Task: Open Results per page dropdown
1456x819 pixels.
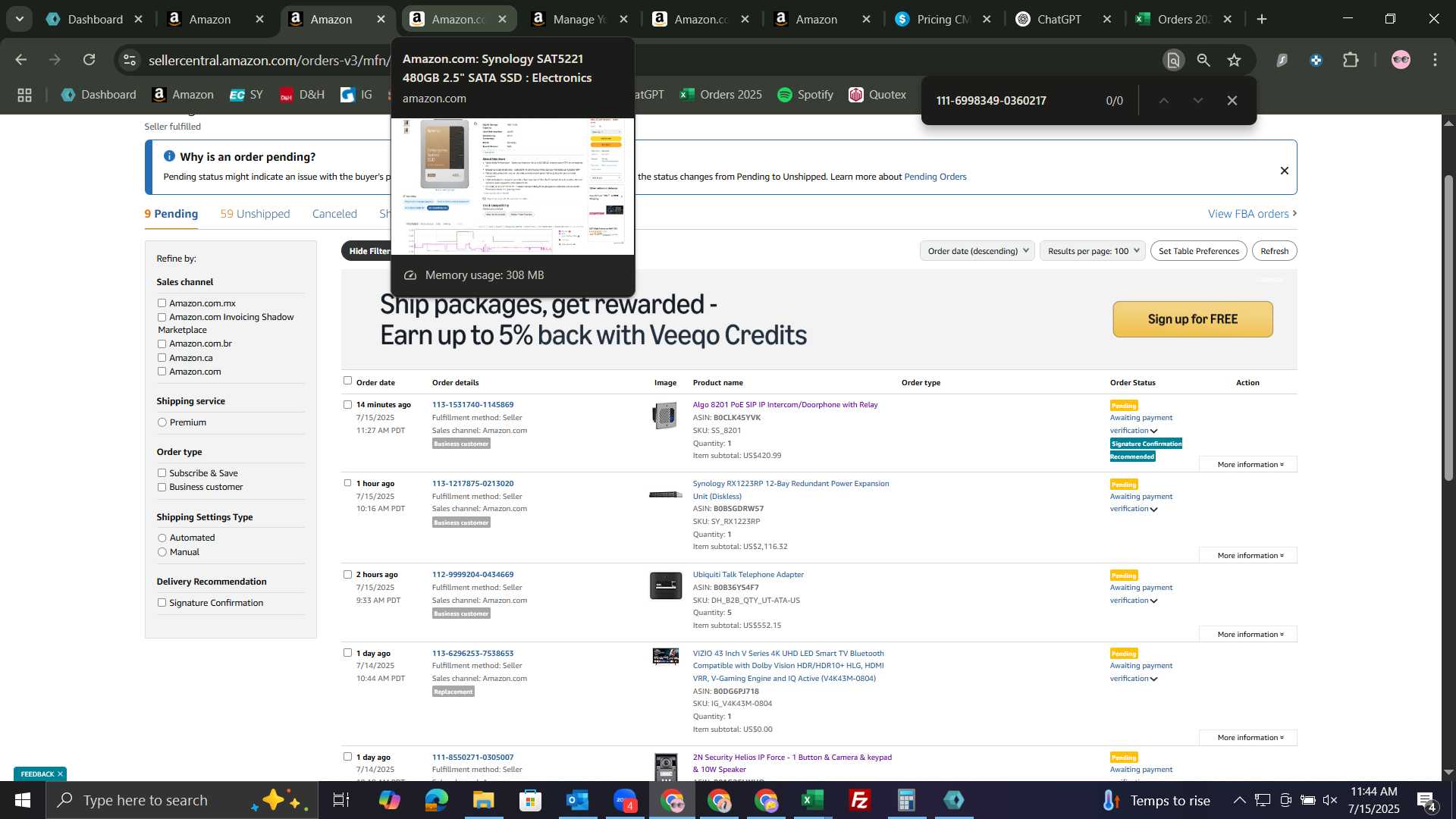Action: click(x=1094, y=251)
